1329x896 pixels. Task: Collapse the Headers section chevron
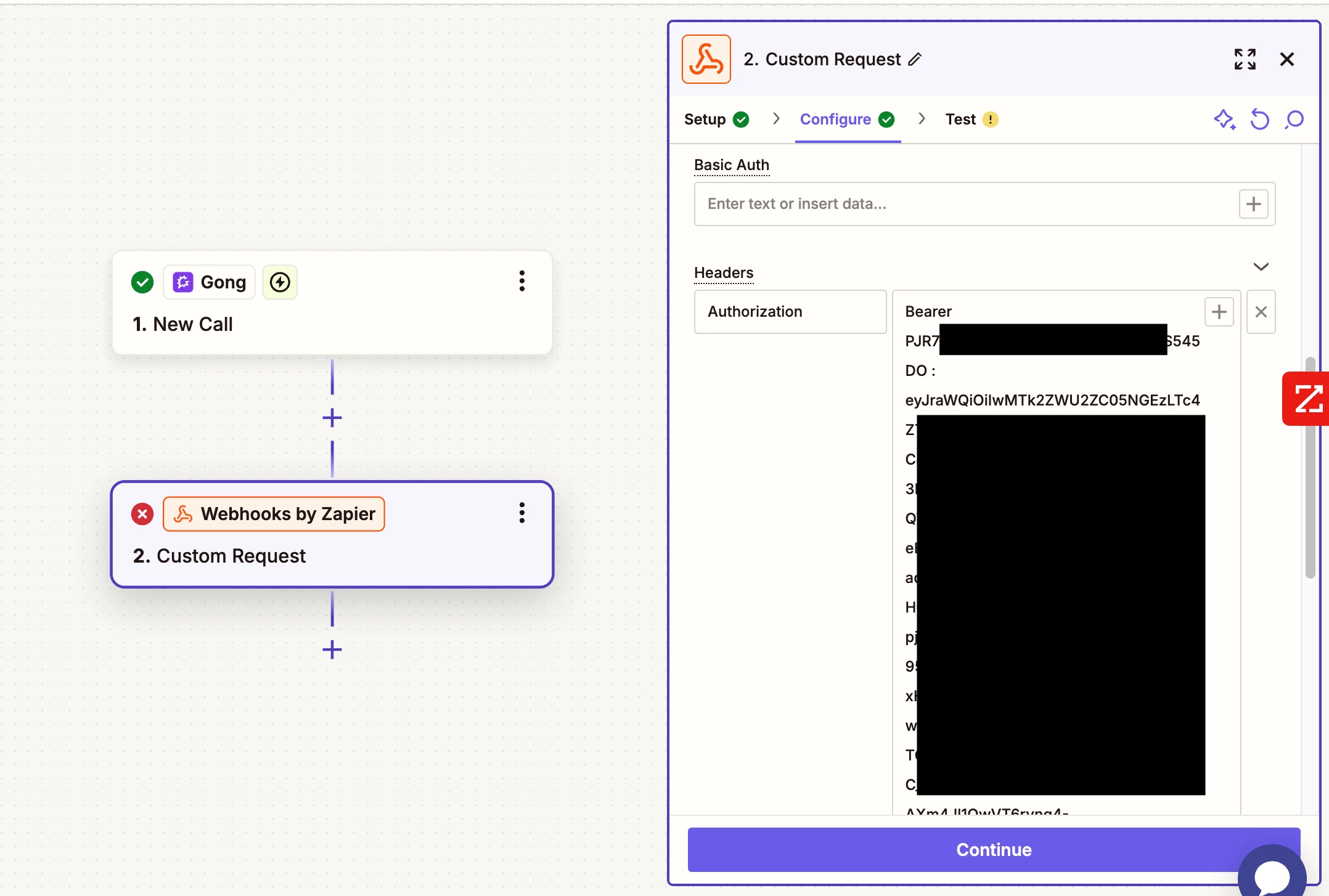tap(1261, 267)
